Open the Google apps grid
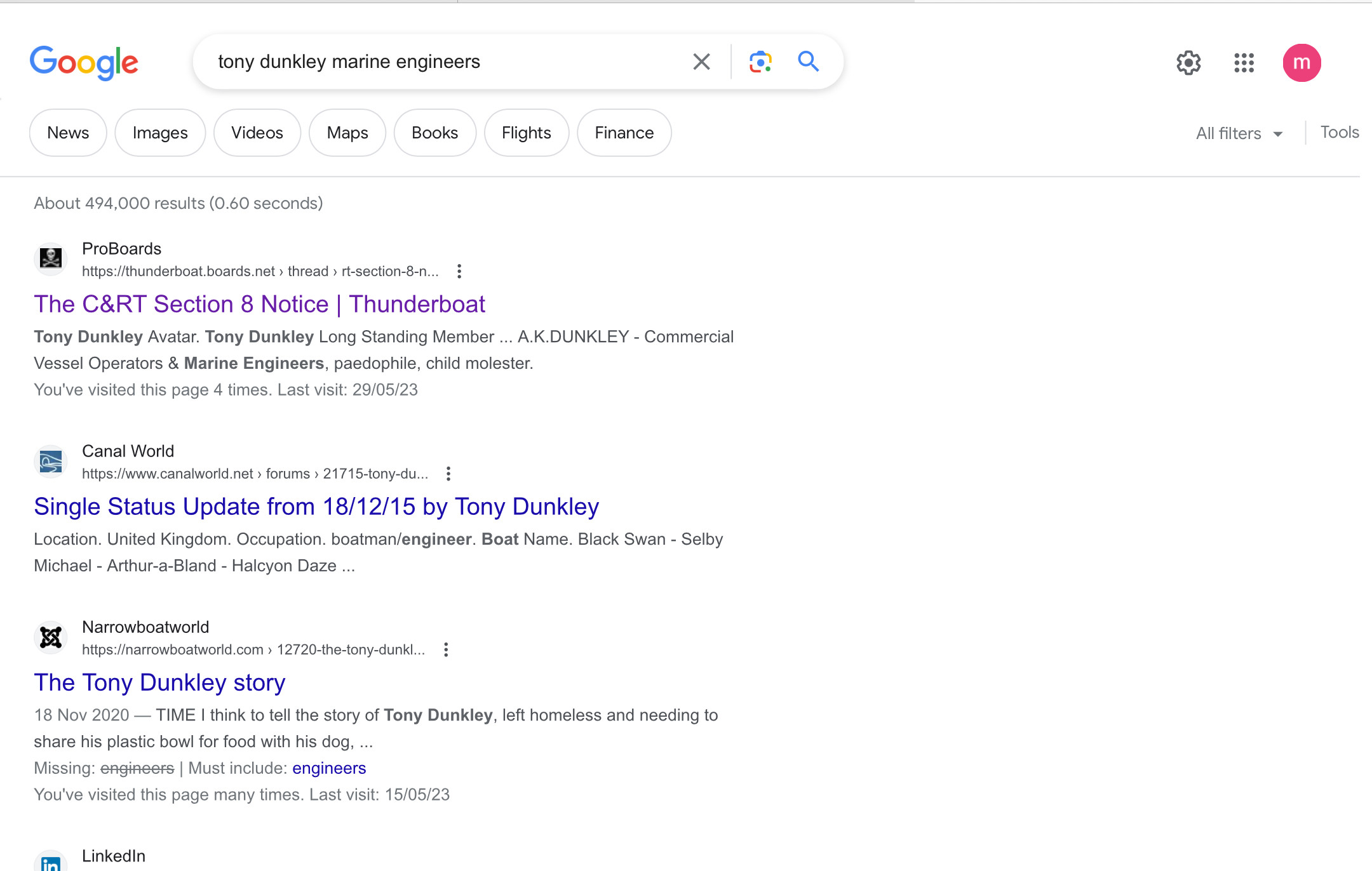 1244,63
